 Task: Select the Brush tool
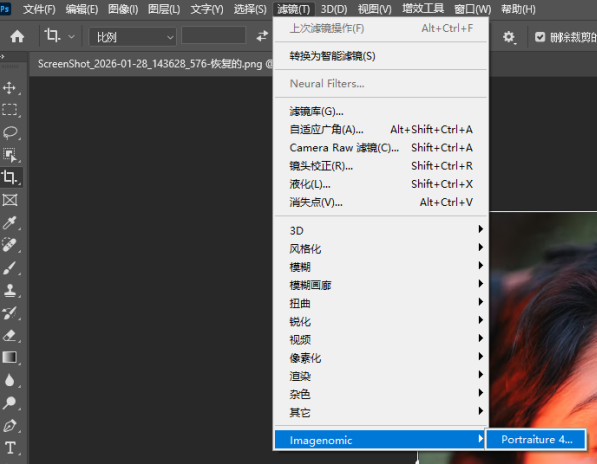(10, 268)
